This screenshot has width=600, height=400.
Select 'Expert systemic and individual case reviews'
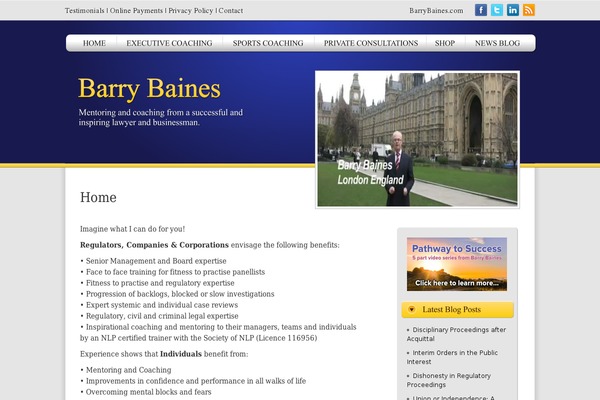click(x=159, y=305)
